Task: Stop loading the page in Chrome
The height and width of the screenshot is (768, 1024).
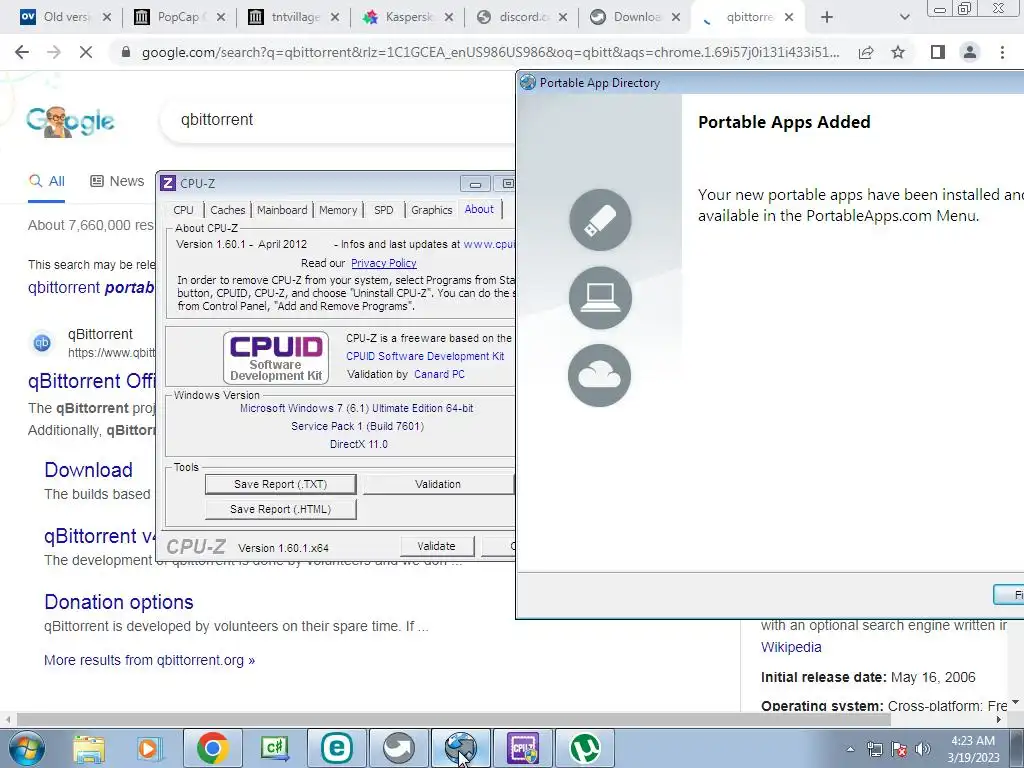Action: [86, 52]
